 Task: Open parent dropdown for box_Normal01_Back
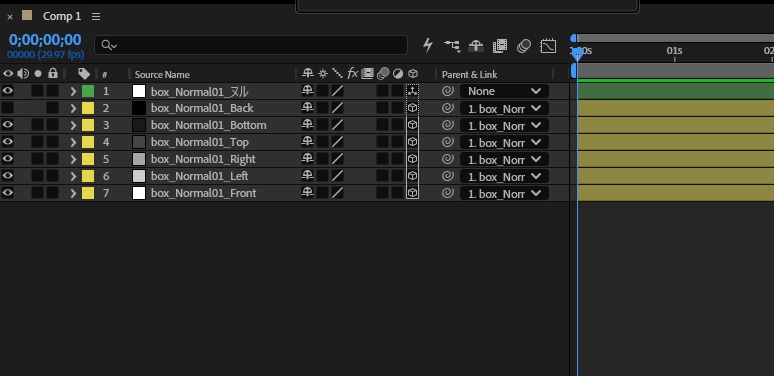pyautogui.click(x=504, y=109)
